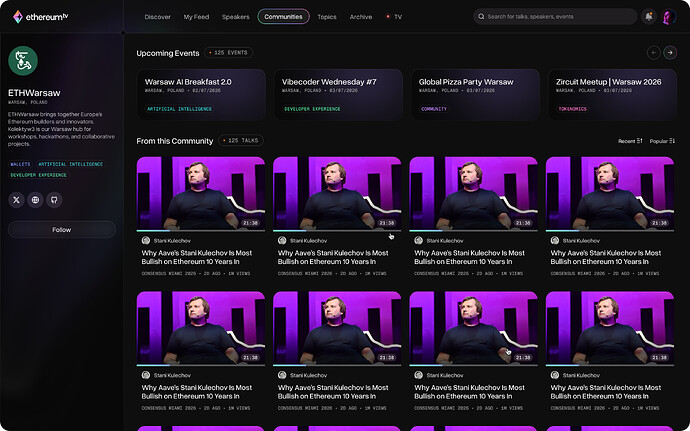This screenshot has height=431, width=690.
Task: Click the 125 Events badge
Action: click(228, 53)
